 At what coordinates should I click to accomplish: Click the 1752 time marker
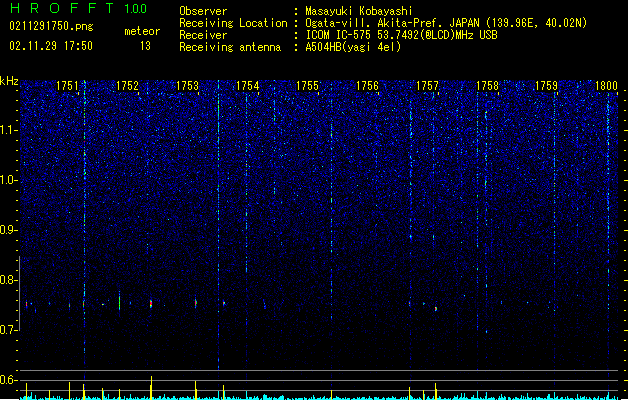tap(127, 86)
